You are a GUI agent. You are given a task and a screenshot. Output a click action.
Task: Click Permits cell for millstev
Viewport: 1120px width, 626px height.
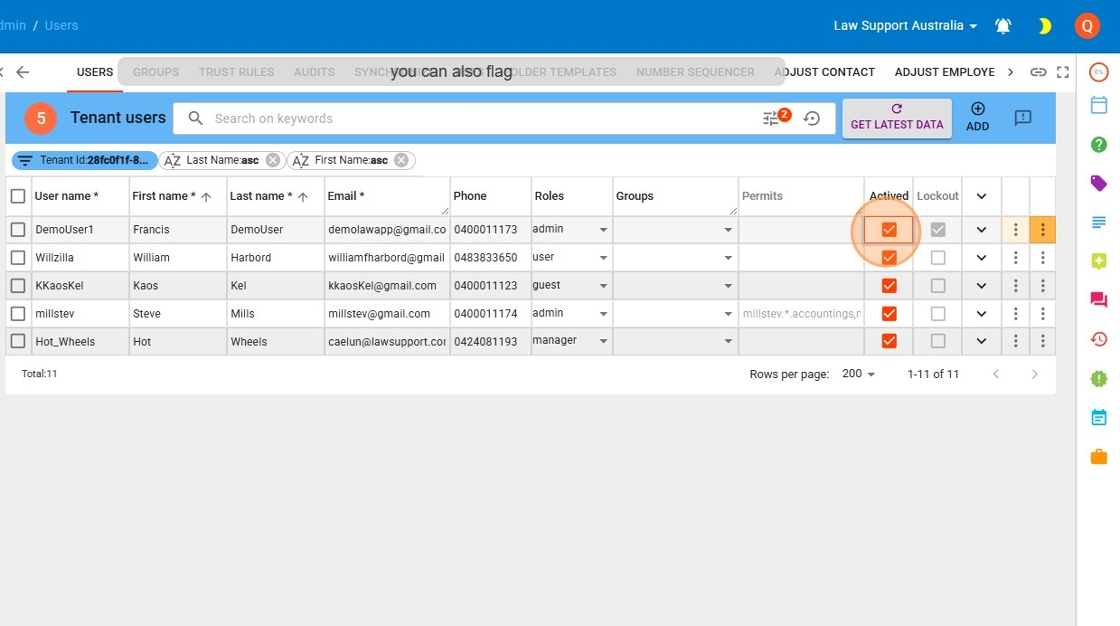click(801, 314)
